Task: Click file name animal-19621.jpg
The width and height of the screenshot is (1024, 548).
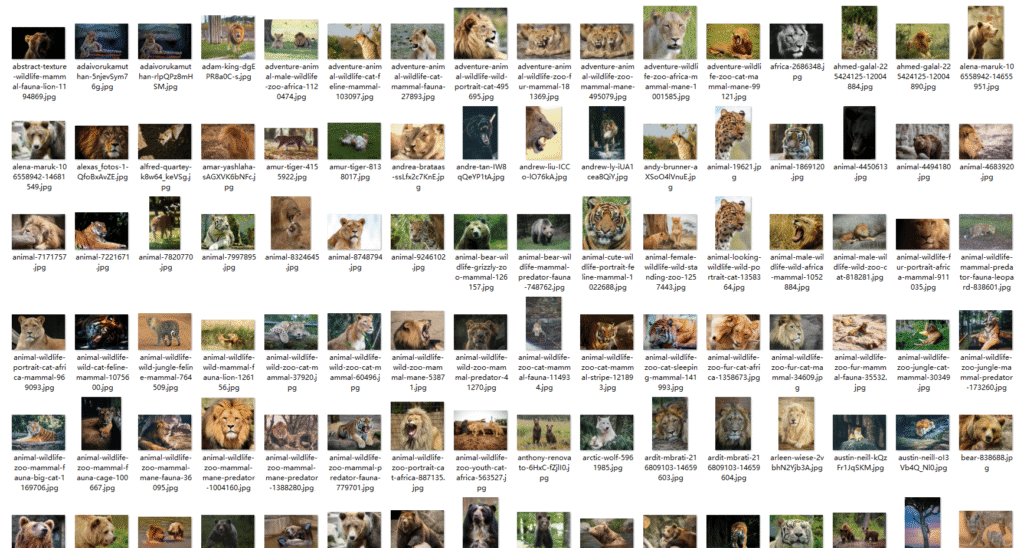Action: [x=733, y=172]
